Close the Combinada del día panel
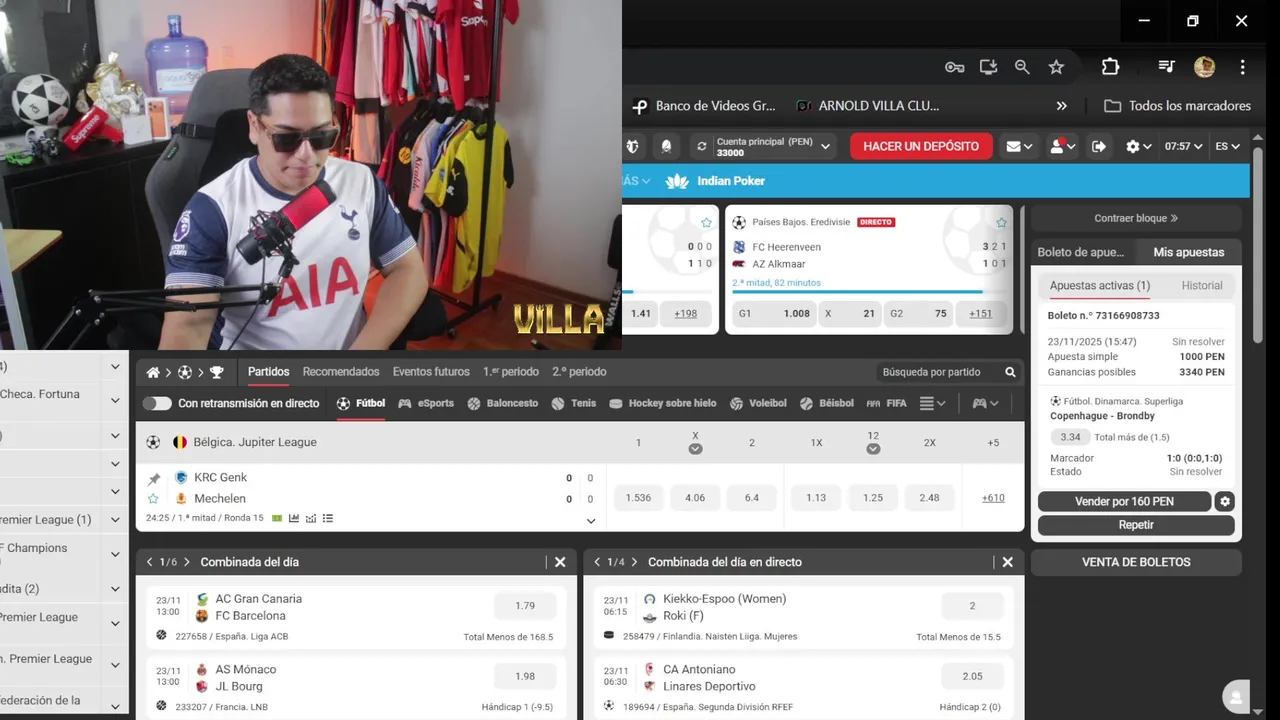Image resolution: width=1280 pixels, height=720 pixels. [x=560, y=563]
